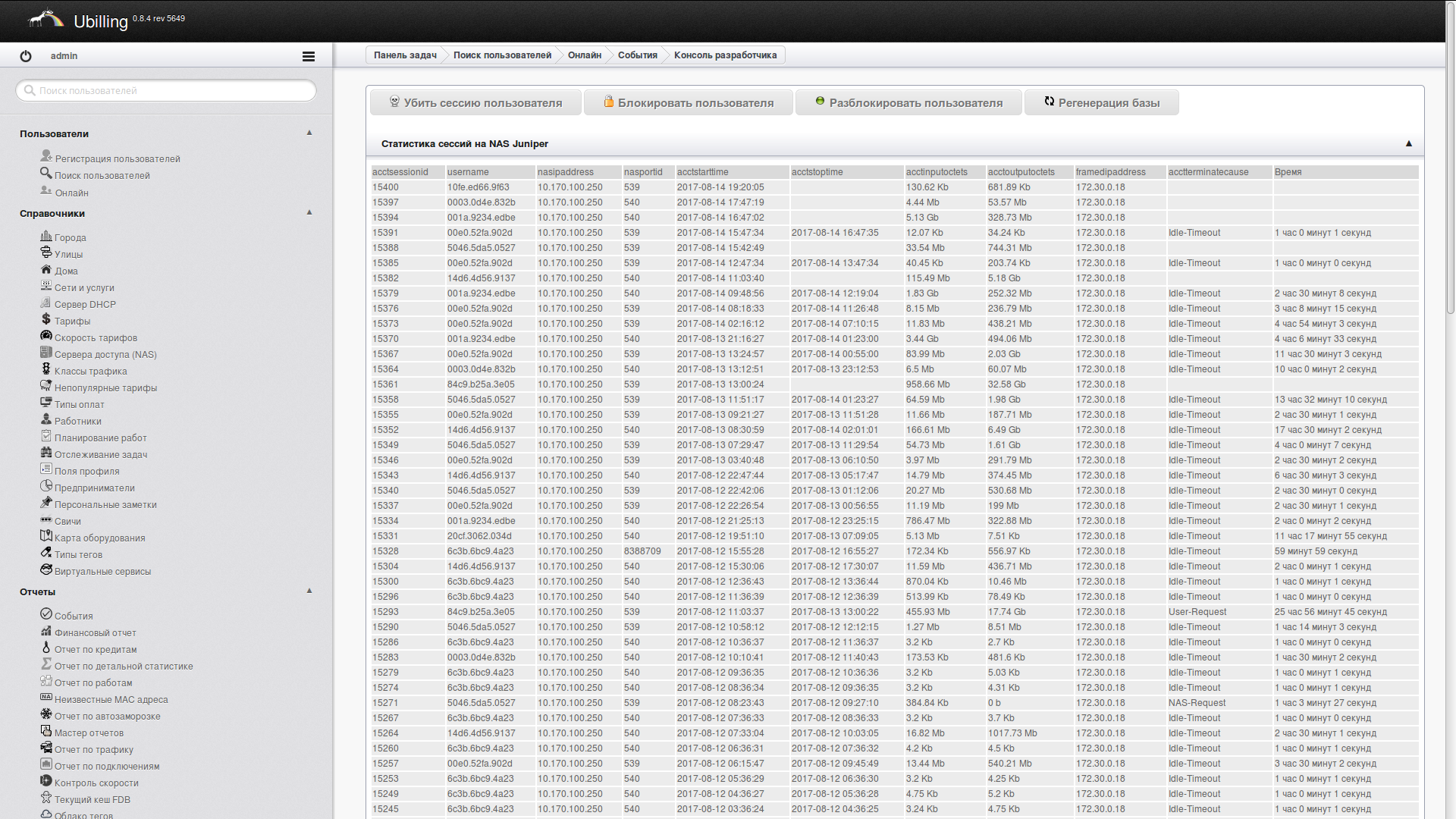The image size is (1456, 819).
Task: Open the hamburger menu next to admin
Action: point(308,56)
